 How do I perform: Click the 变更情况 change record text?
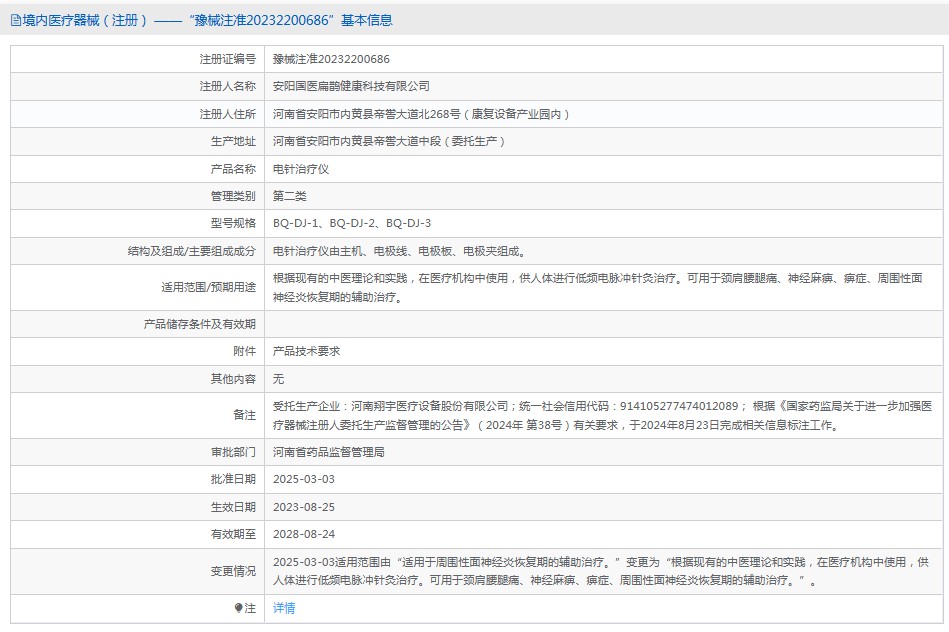click(x=601, y=571)
